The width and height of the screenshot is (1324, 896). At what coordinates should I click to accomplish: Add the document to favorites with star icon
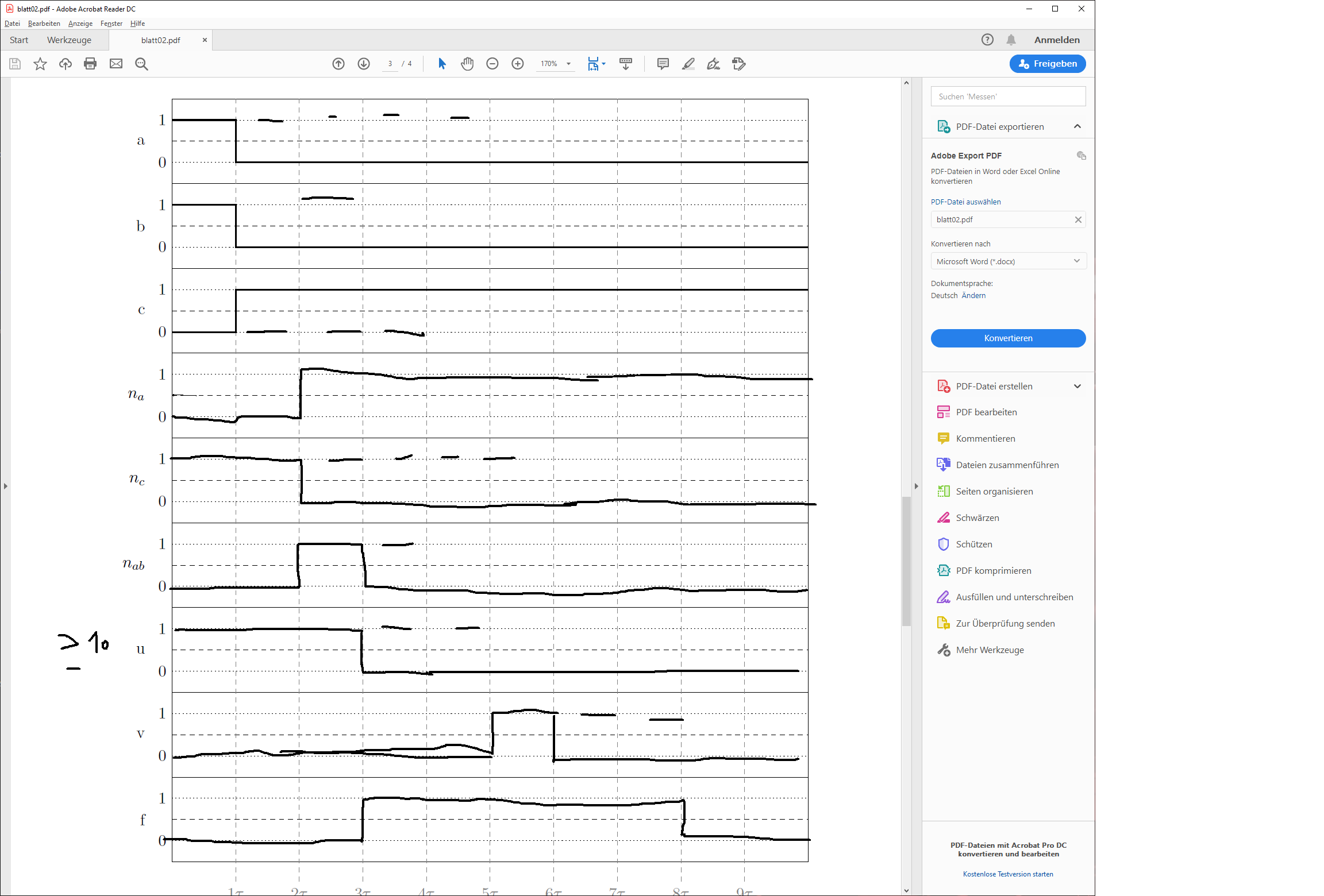(x=40, y=64)
